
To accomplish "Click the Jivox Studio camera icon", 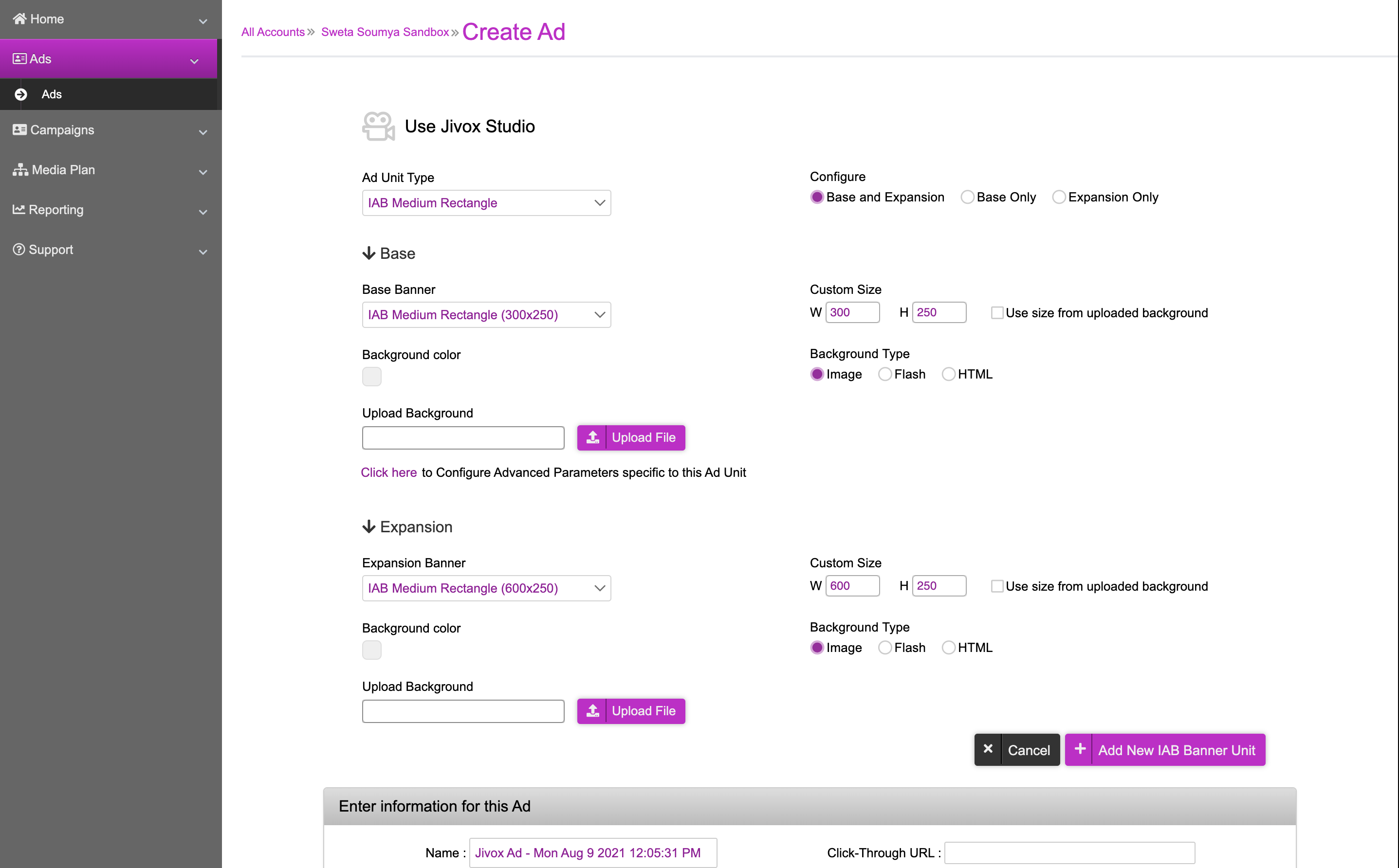I will 378,126.
